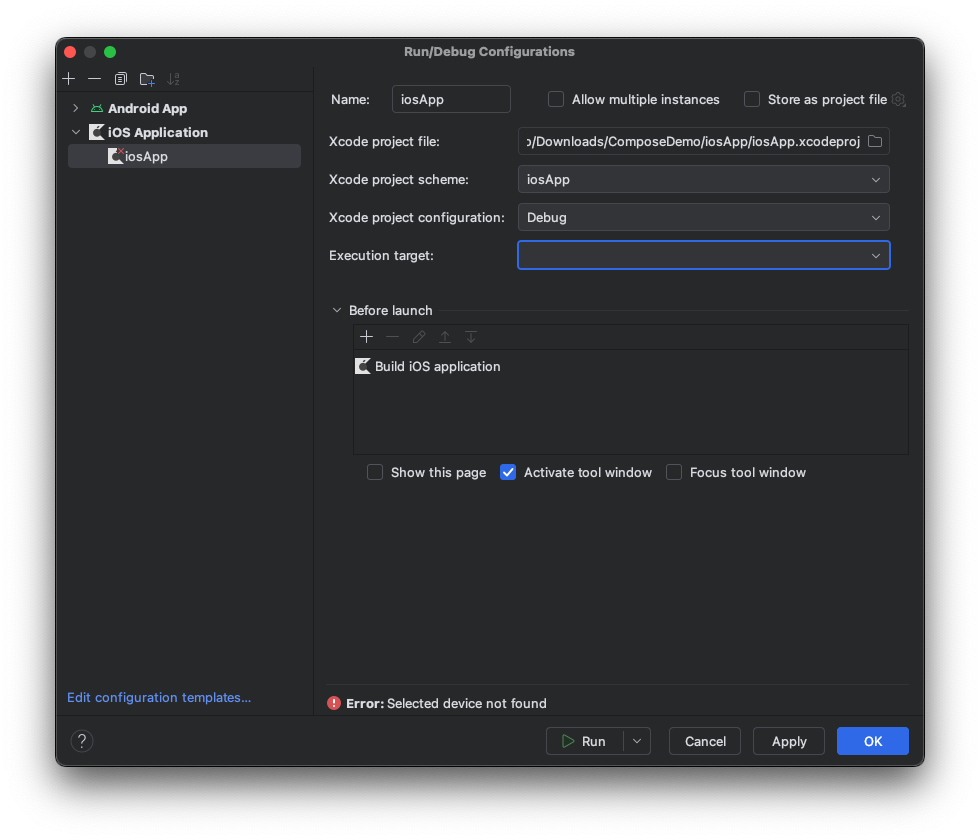This screenshot has width=980, height=840.
Task: Click the Android robot icon in the tree
Action: pos(97,108)
